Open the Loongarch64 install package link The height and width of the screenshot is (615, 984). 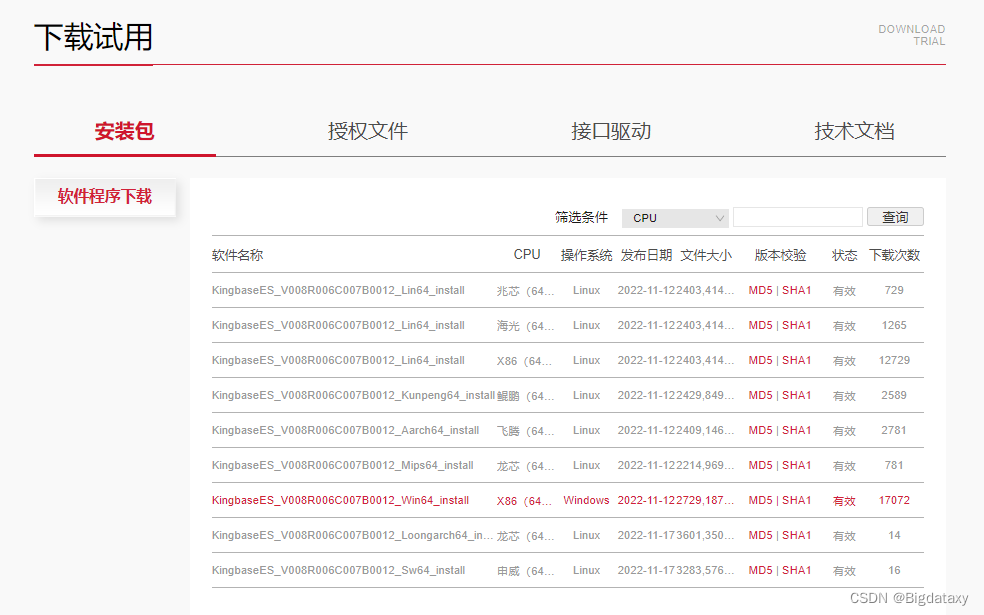(x=352, y=535)
